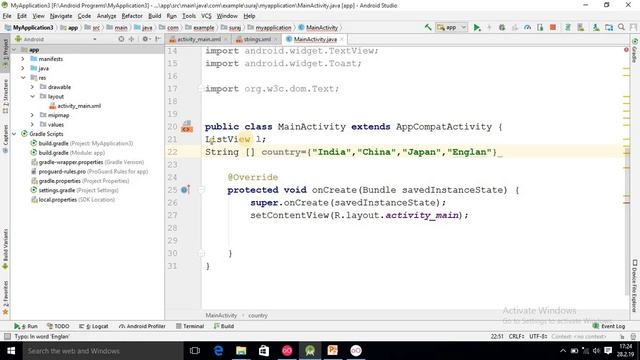Click the class gutter icon on line 20
The width and height of the screenshot is (640, 360).
(x=187, y=127)
